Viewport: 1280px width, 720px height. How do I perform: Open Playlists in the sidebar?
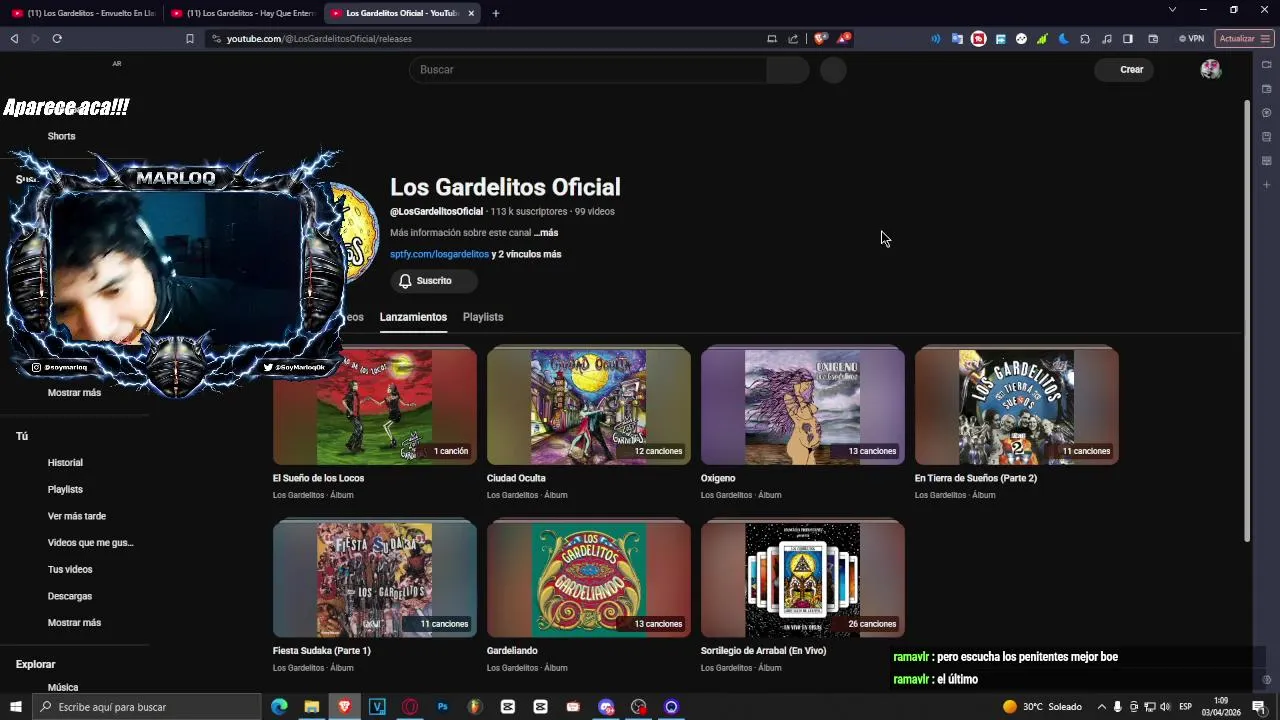tap(65, 490)
